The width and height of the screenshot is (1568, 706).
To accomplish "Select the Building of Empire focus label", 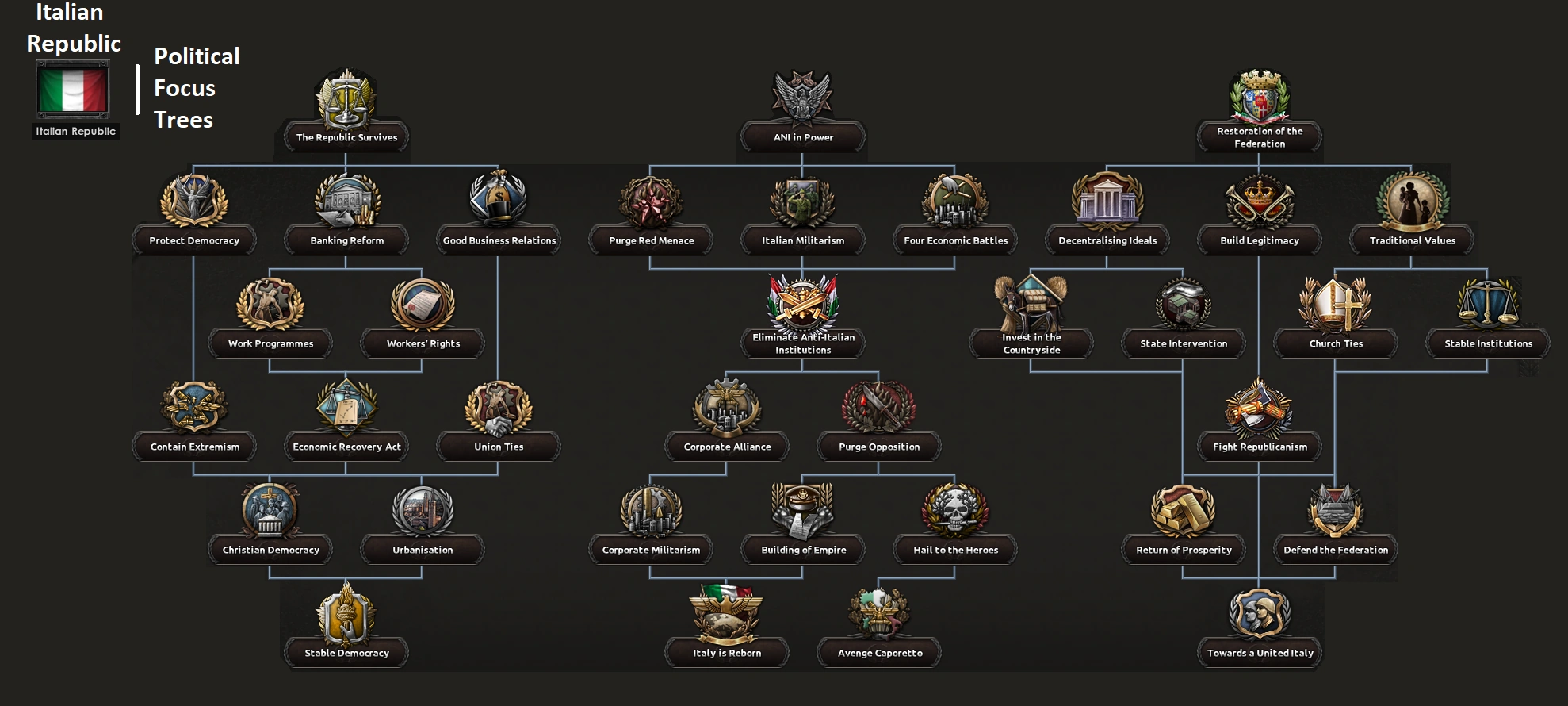I will click(803, 550).
